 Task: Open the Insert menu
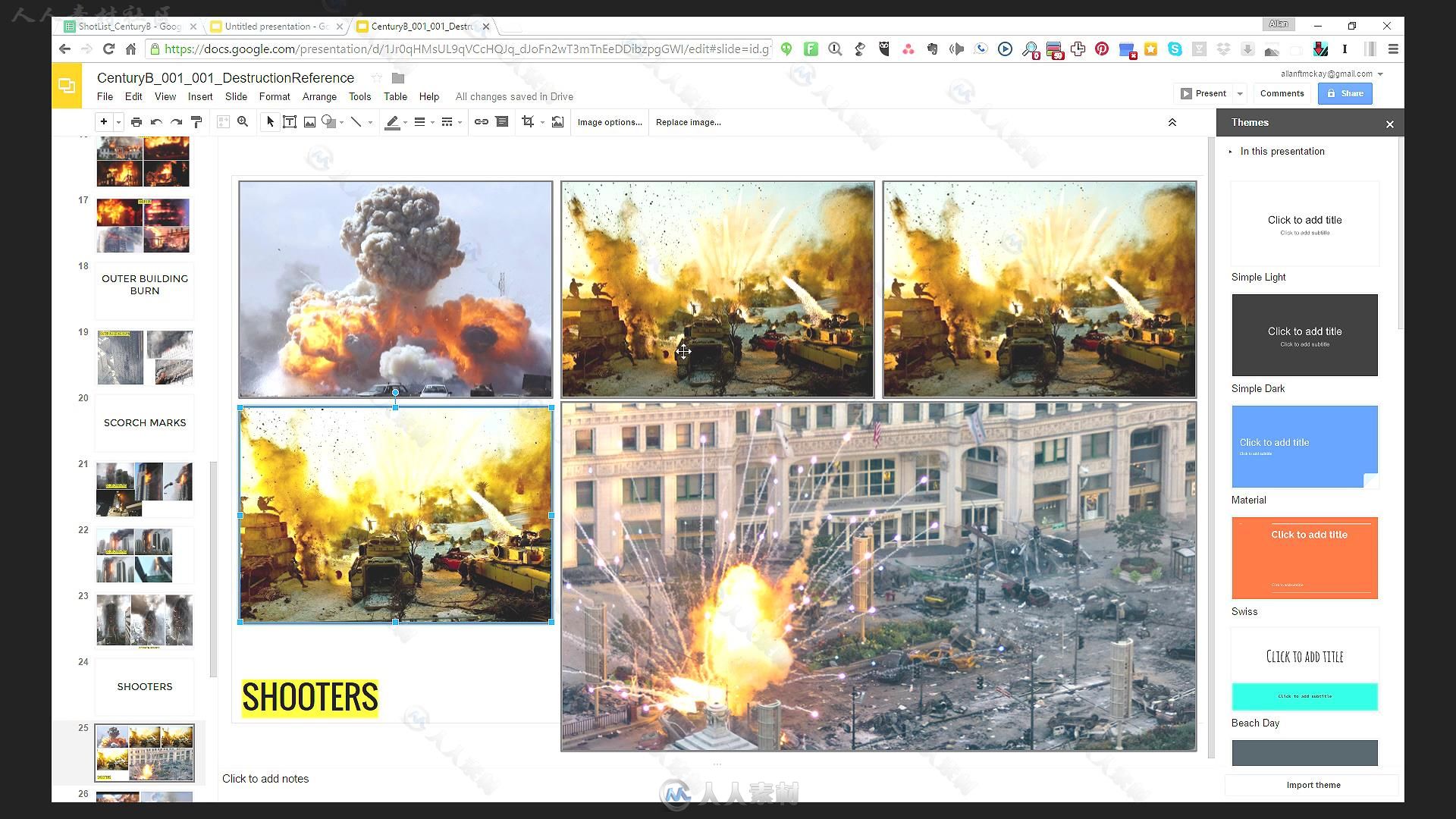200,97
